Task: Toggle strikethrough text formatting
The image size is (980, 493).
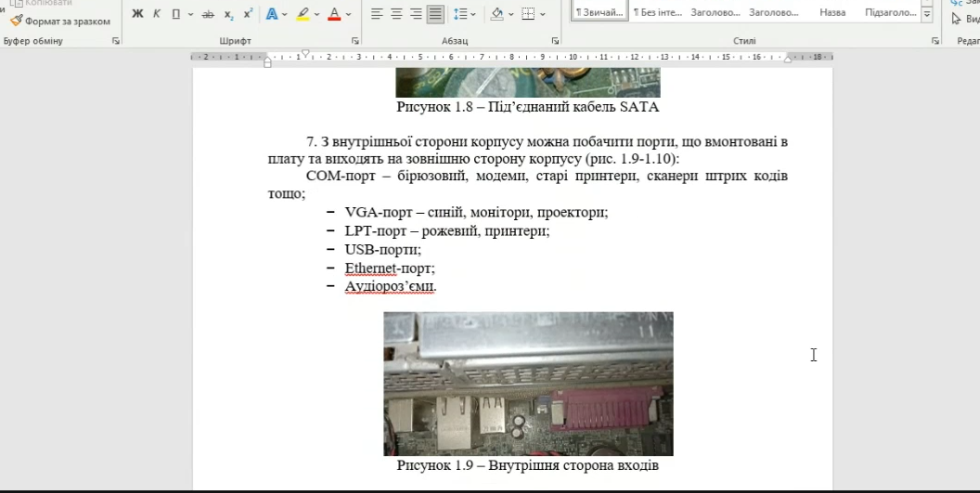Action: tap(208, 14)
